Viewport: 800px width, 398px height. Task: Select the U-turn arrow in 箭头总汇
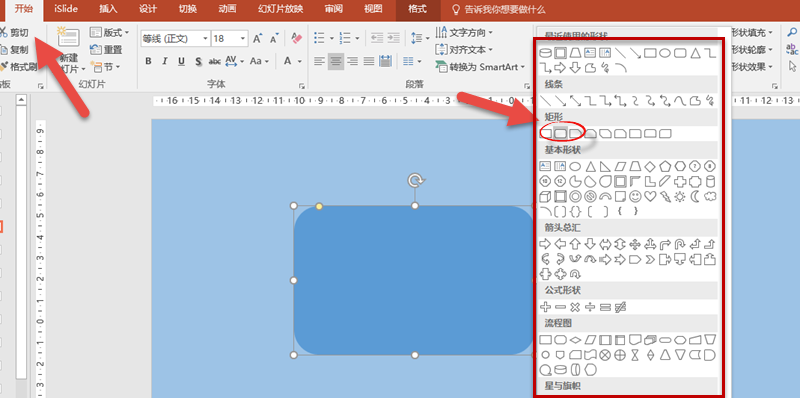pos(680,244)
